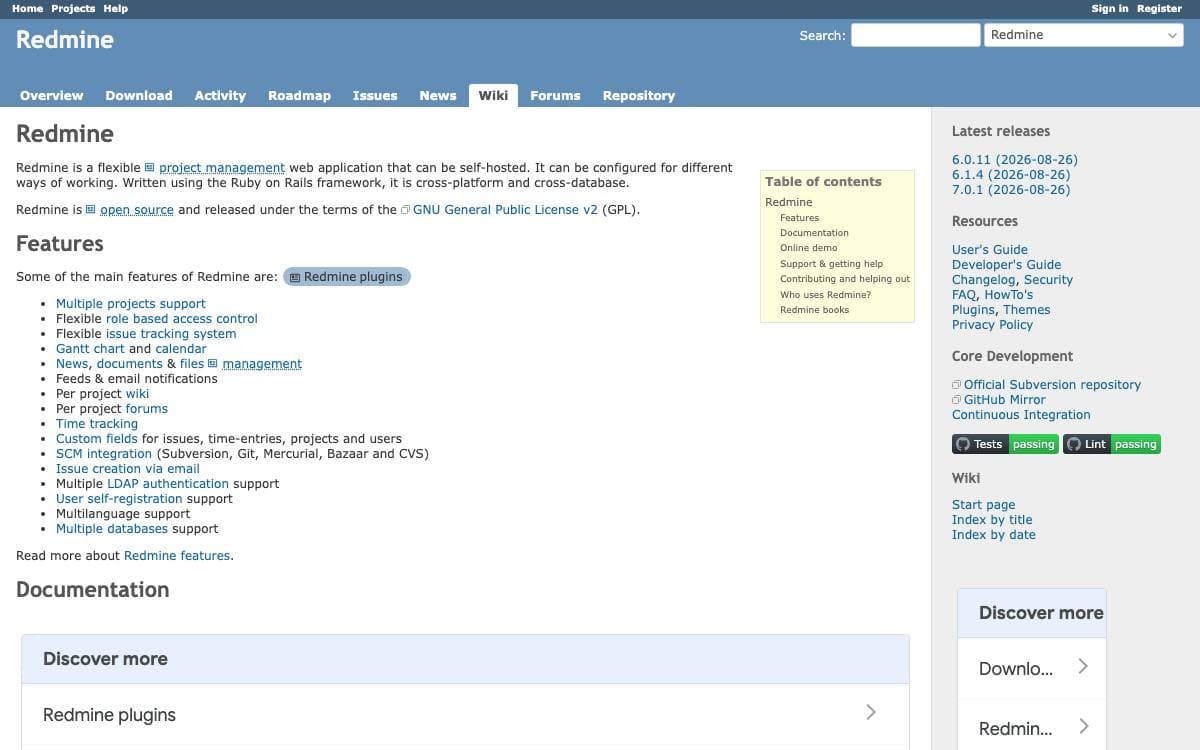Viewport: 1200px width, 750px height.
Task: Open the project selector dropdown showing Redmine
Action: [1084, 35]
